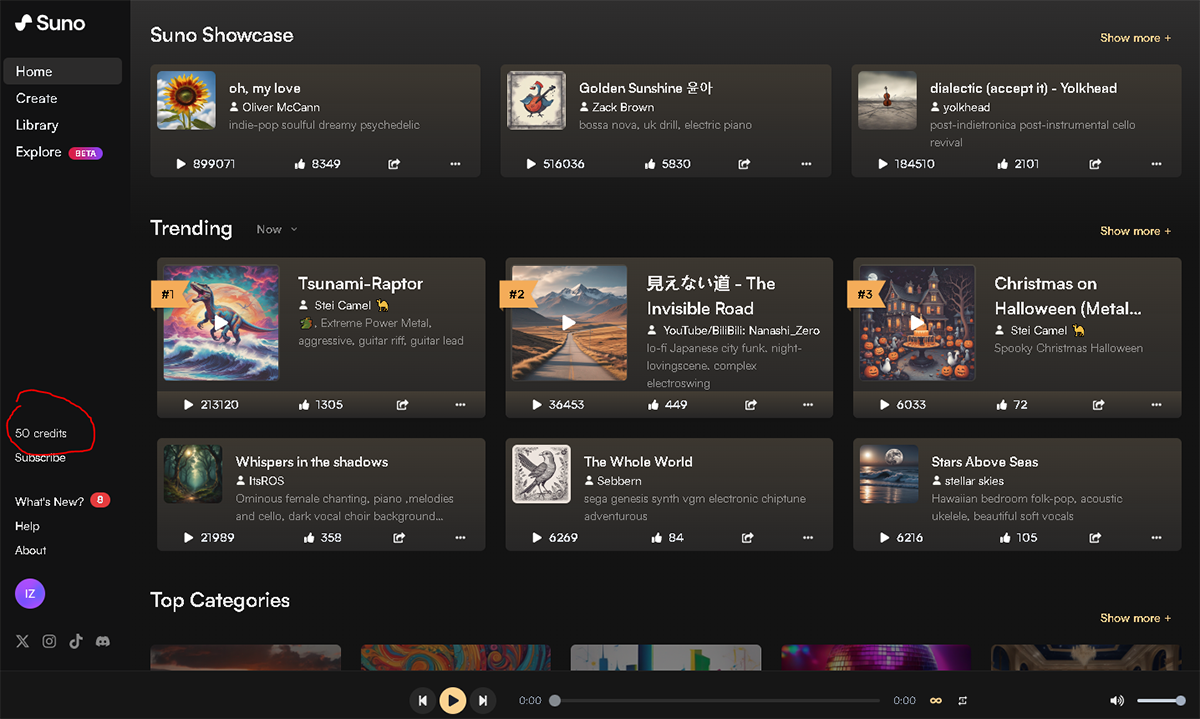Open the What's New section
The image size is (1200, 719).
[62, 501]
